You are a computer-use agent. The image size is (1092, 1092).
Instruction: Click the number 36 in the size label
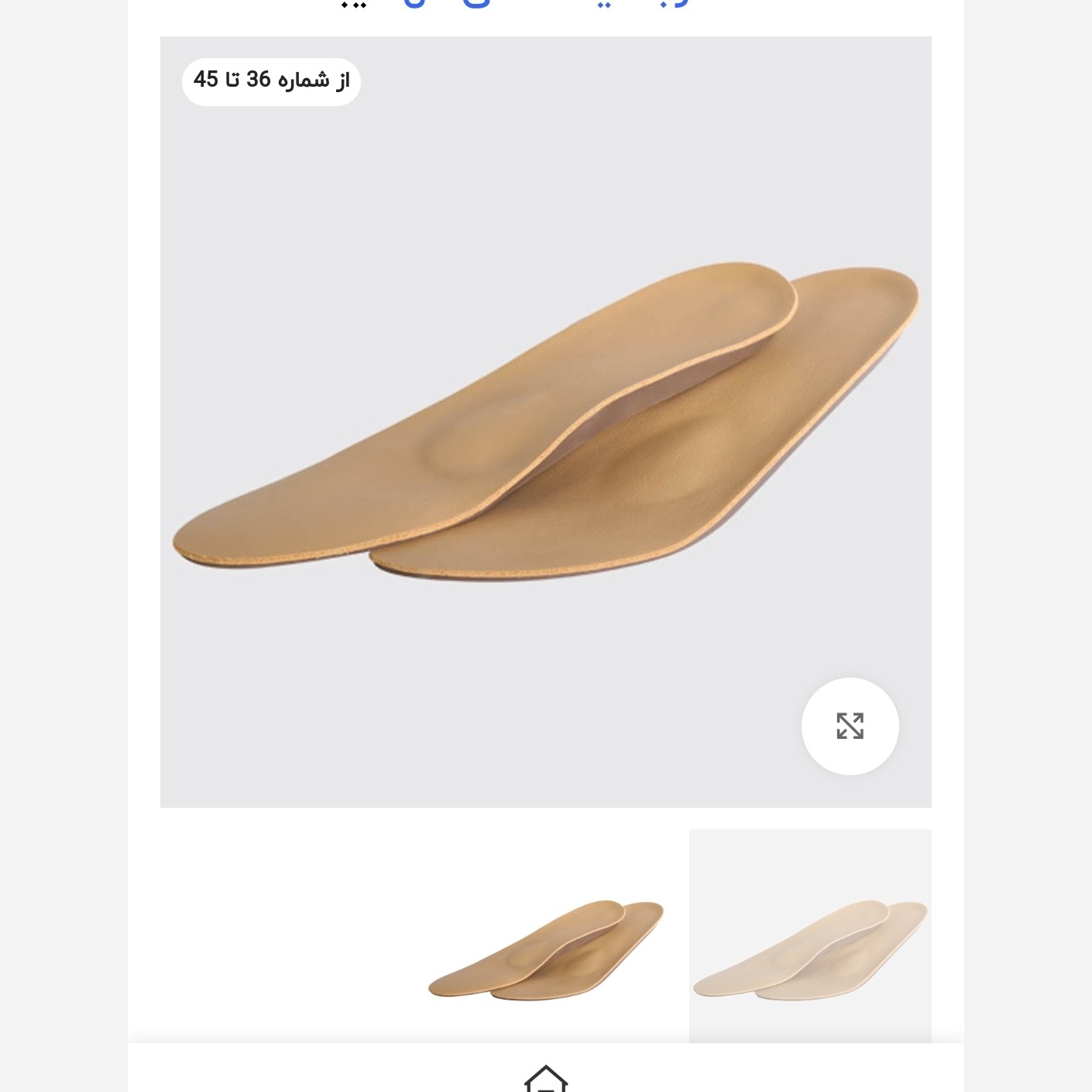(x=259, y=79)
